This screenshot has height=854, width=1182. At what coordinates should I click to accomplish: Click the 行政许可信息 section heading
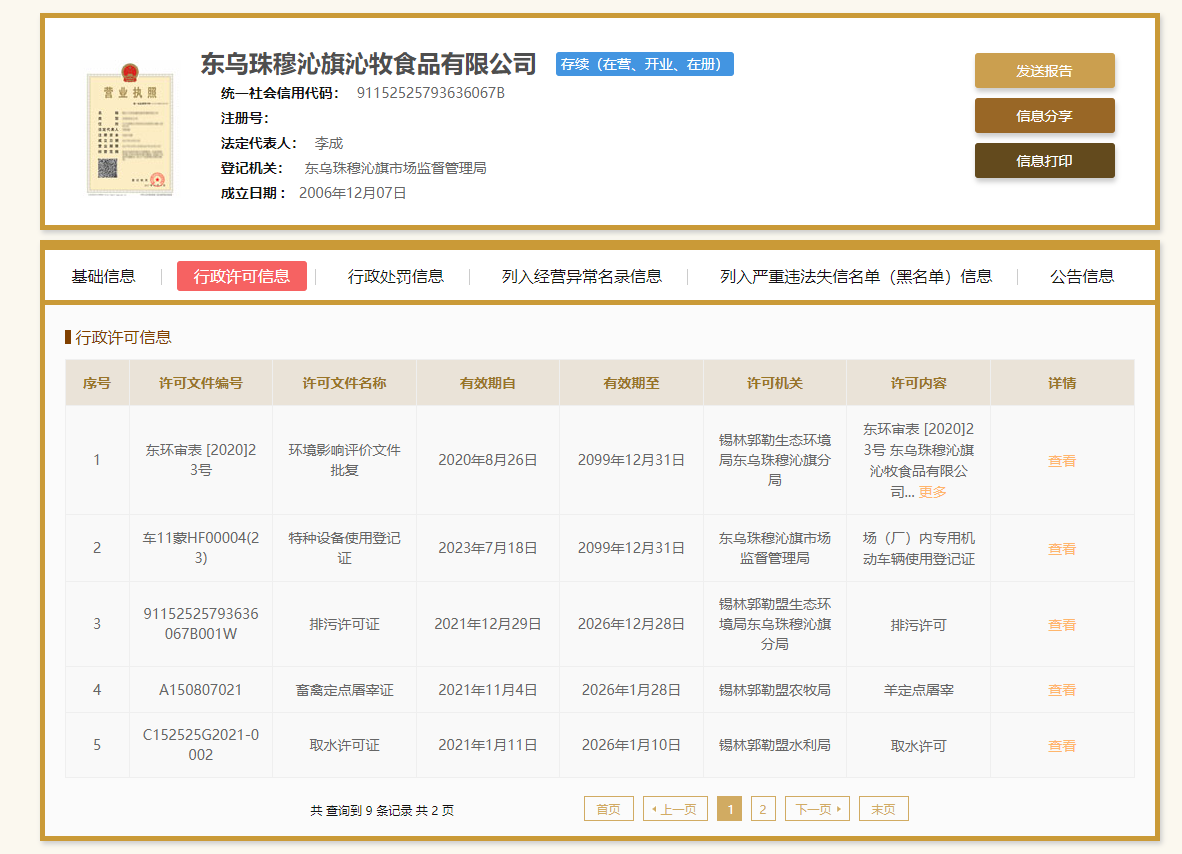123,337
